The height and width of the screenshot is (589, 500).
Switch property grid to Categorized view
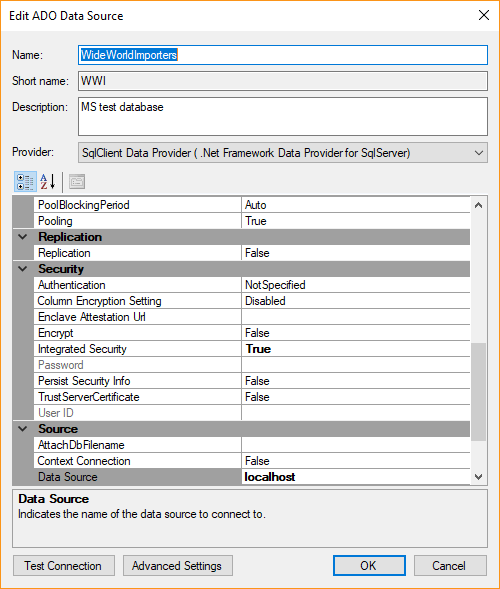pos(25,182)
